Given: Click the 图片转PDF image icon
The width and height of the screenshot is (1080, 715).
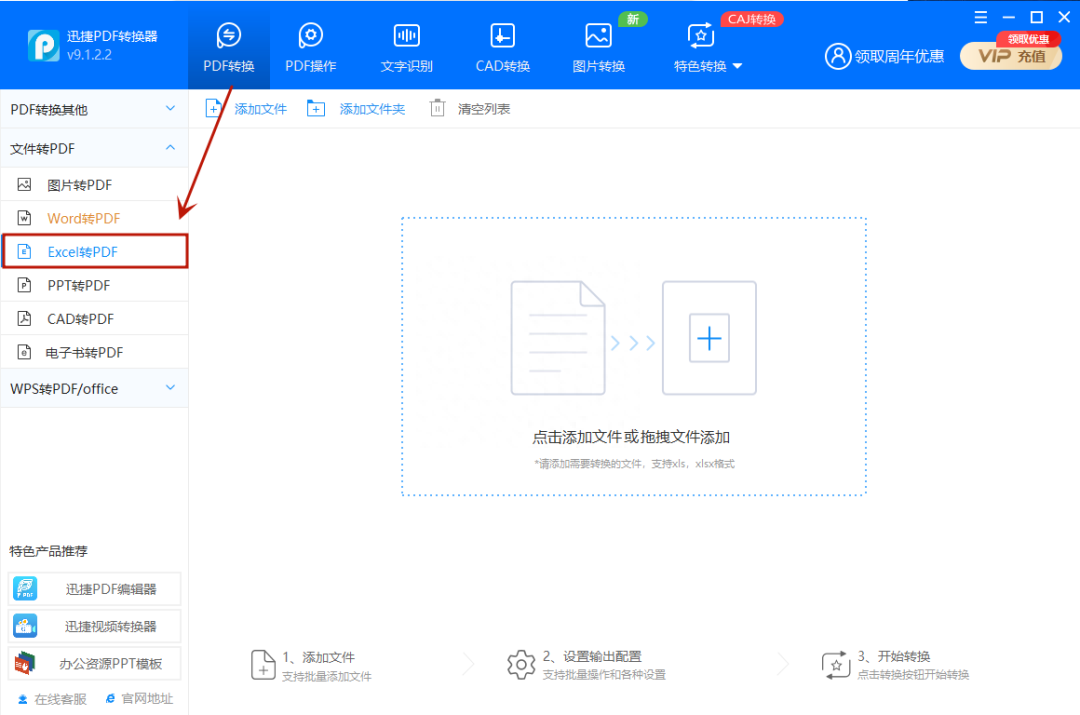Looking at the screenshot, I should pyautogui.click(x=24, y=185).
